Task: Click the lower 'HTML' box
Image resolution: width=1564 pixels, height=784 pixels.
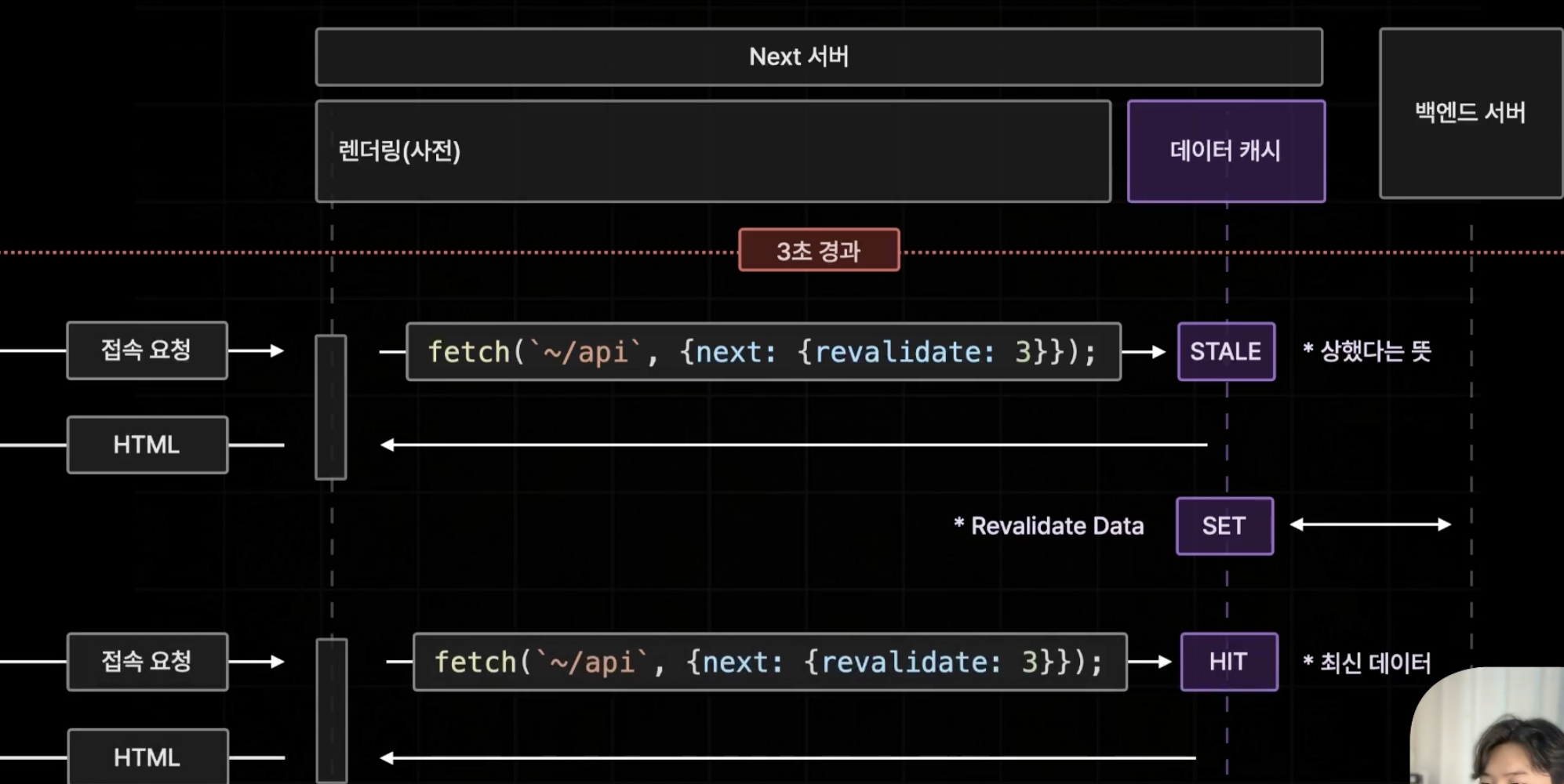Action: coord(148,757)
